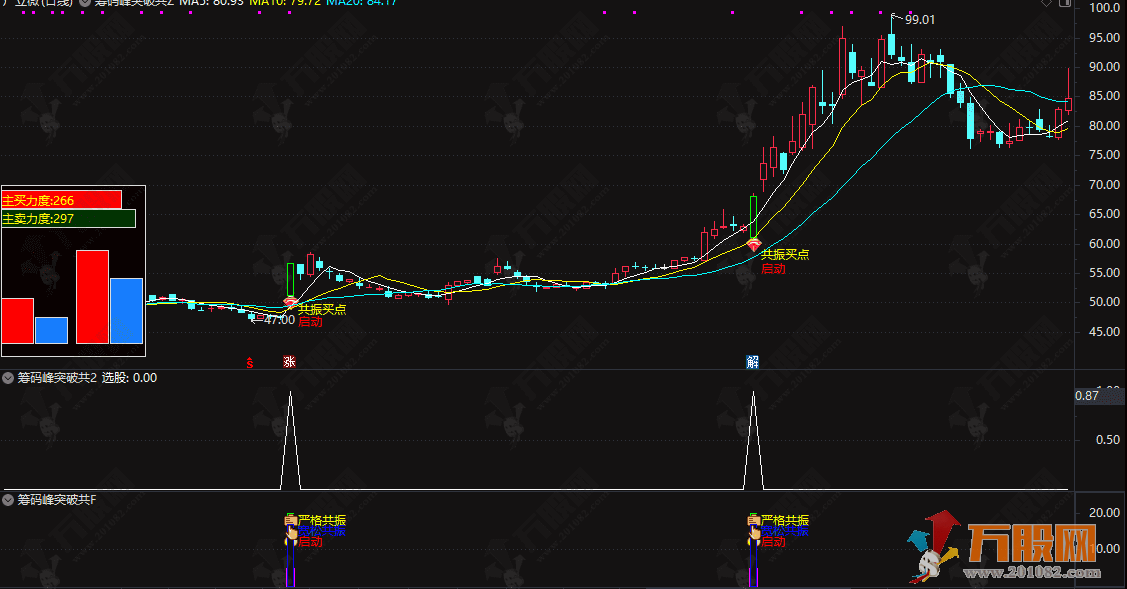This screenshot has height=589, width=1127.
Task: Click the right 严格共振 signal icon
Action: coord(754,520)
